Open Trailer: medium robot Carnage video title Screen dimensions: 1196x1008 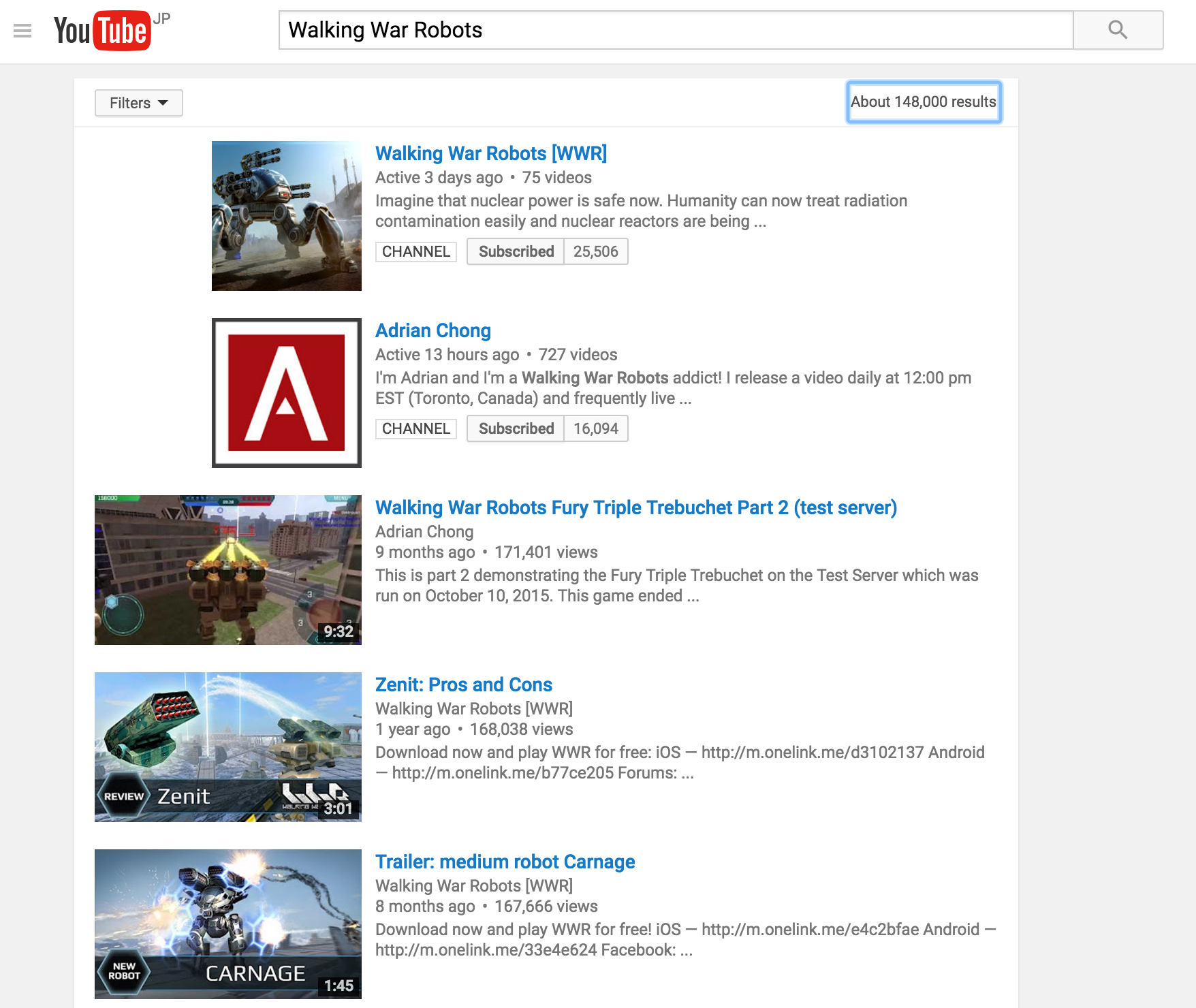tap(505, 862)
